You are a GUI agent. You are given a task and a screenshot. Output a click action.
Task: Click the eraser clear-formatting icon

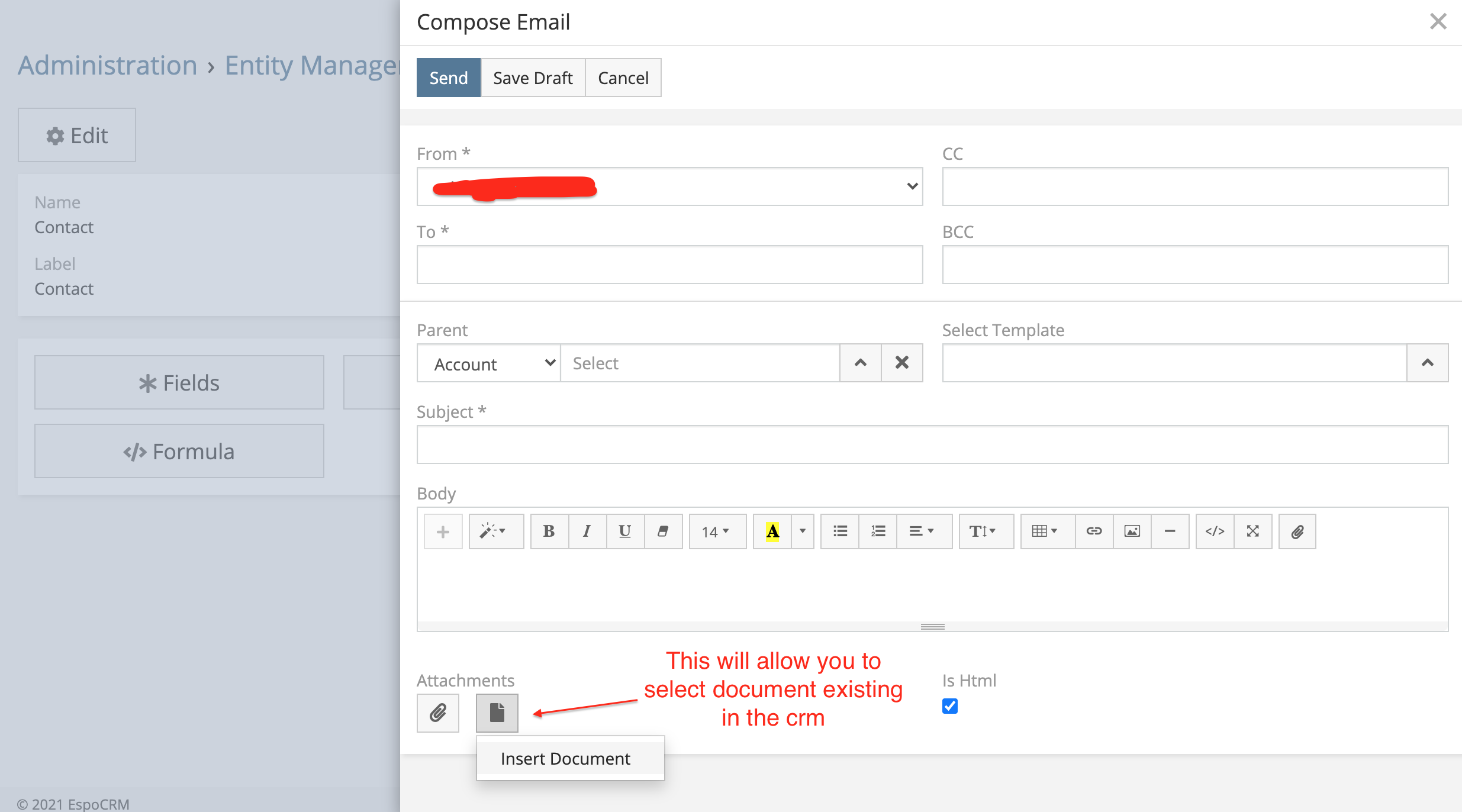coord(663,531)
